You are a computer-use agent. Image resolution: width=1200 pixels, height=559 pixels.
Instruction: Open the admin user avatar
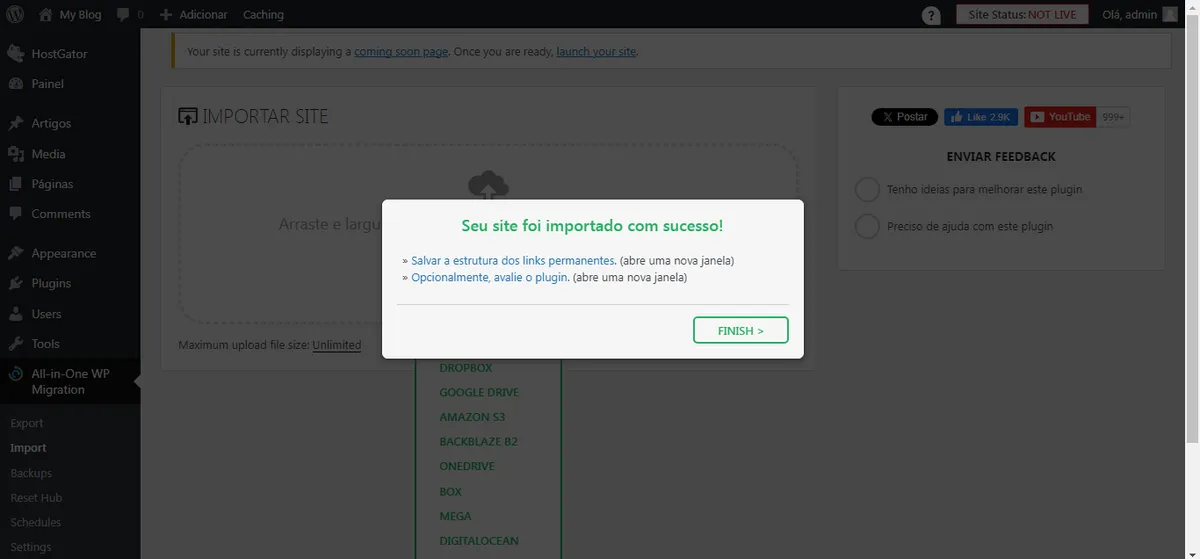[x=1170, y=15]
